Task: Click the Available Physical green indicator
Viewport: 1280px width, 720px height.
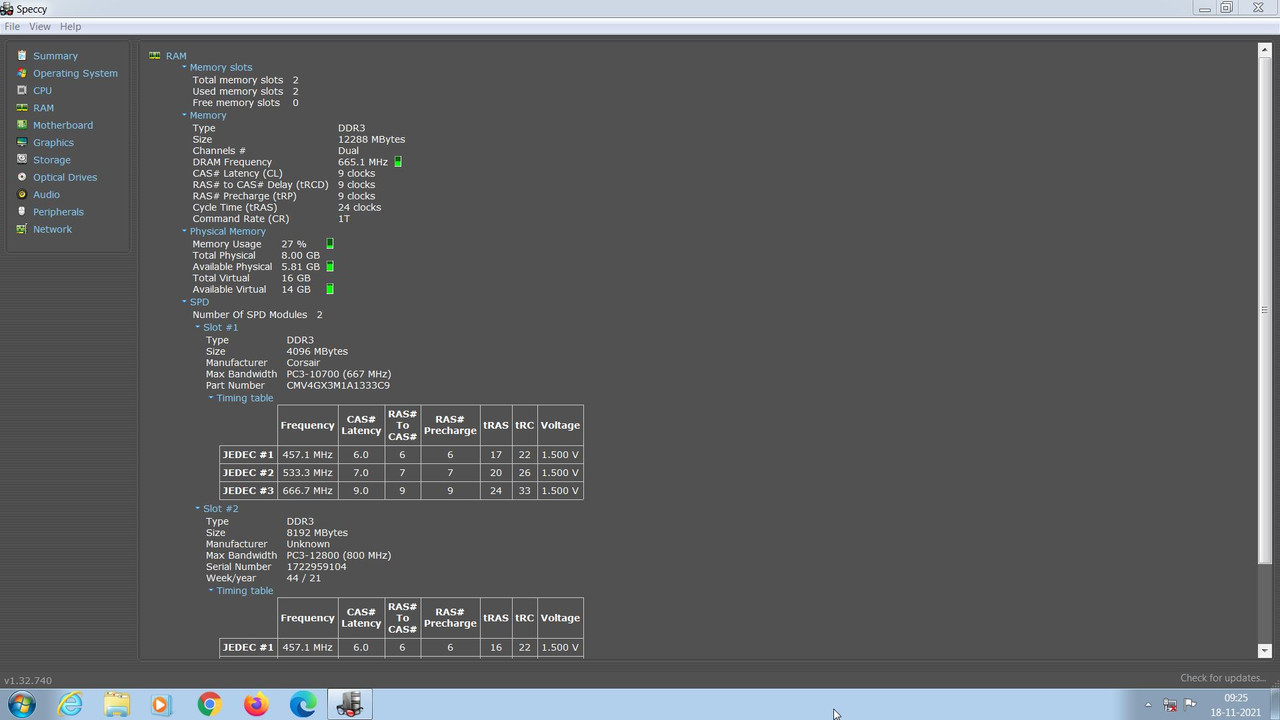Action: point(330,267)
